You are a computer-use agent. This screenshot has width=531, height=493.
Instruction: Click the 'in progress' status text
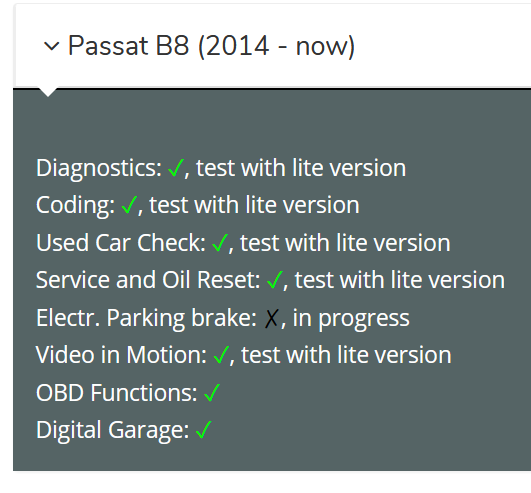[351, 319]
